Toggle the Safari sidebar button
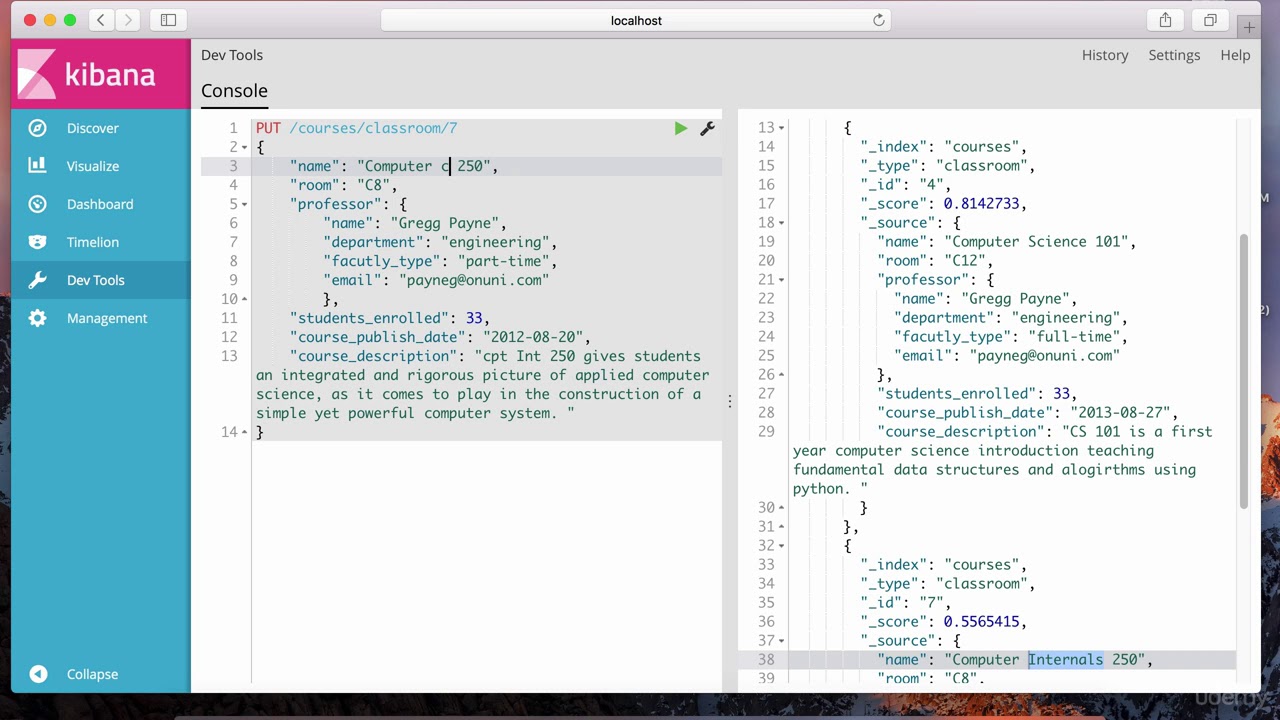1280x720 pixels. [168, 20]
